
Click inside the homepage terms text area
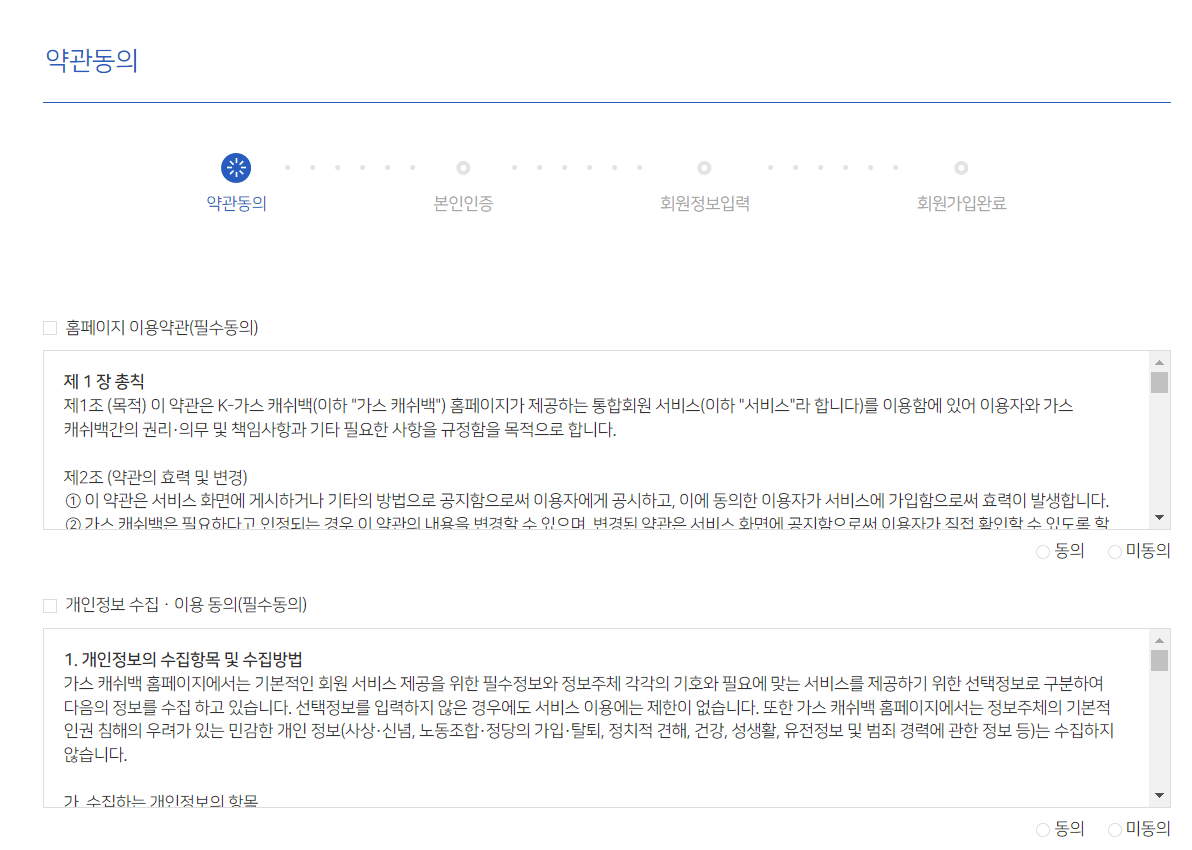(x=600, y=440)
